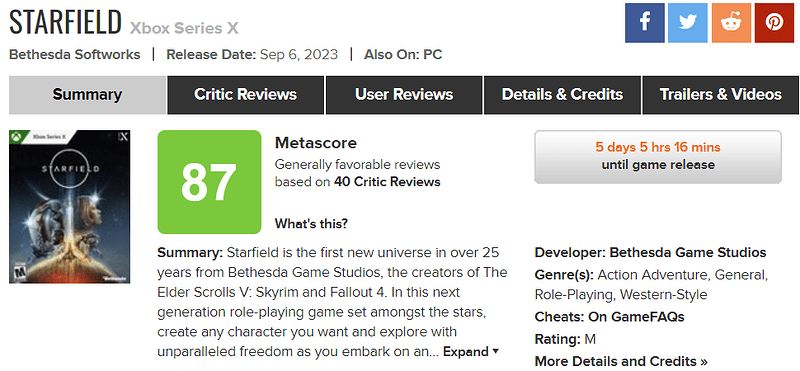Image resolution: width=800 pixels, height=371 pixels.
Task: View the PC version of Starfield
Action: pos(433,55)
